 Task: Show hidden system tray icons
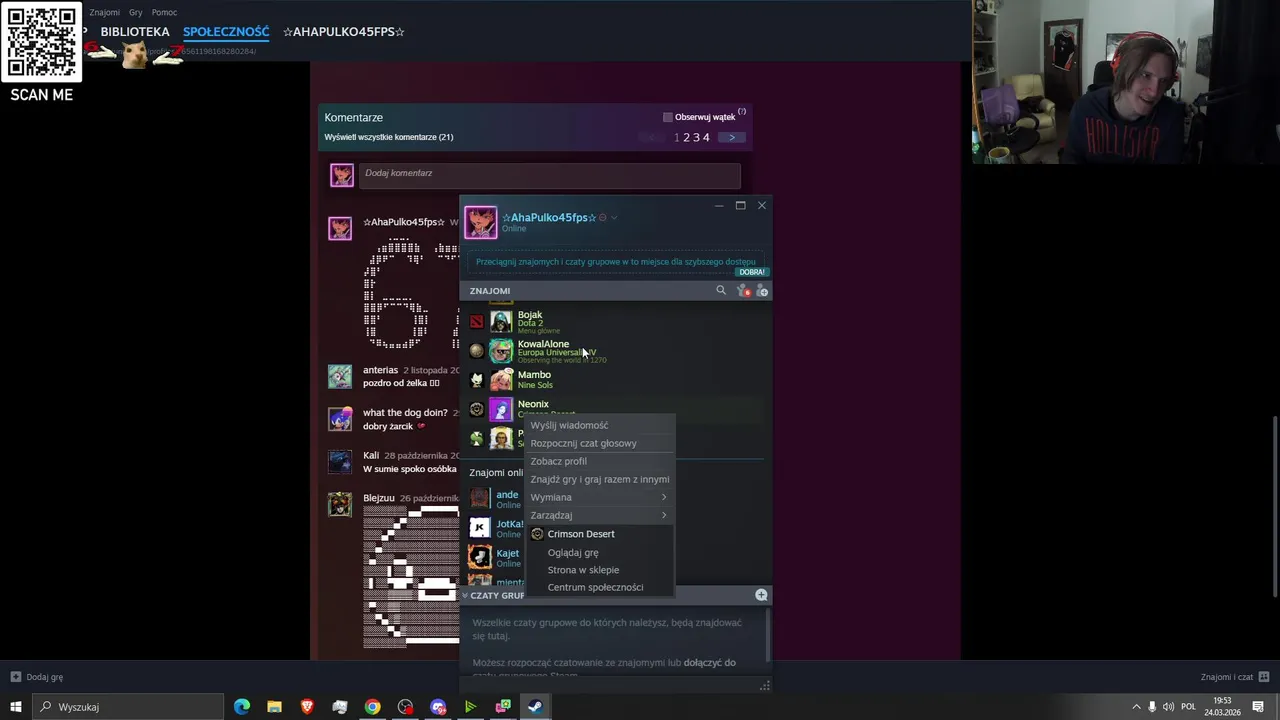pos(1136,707)
